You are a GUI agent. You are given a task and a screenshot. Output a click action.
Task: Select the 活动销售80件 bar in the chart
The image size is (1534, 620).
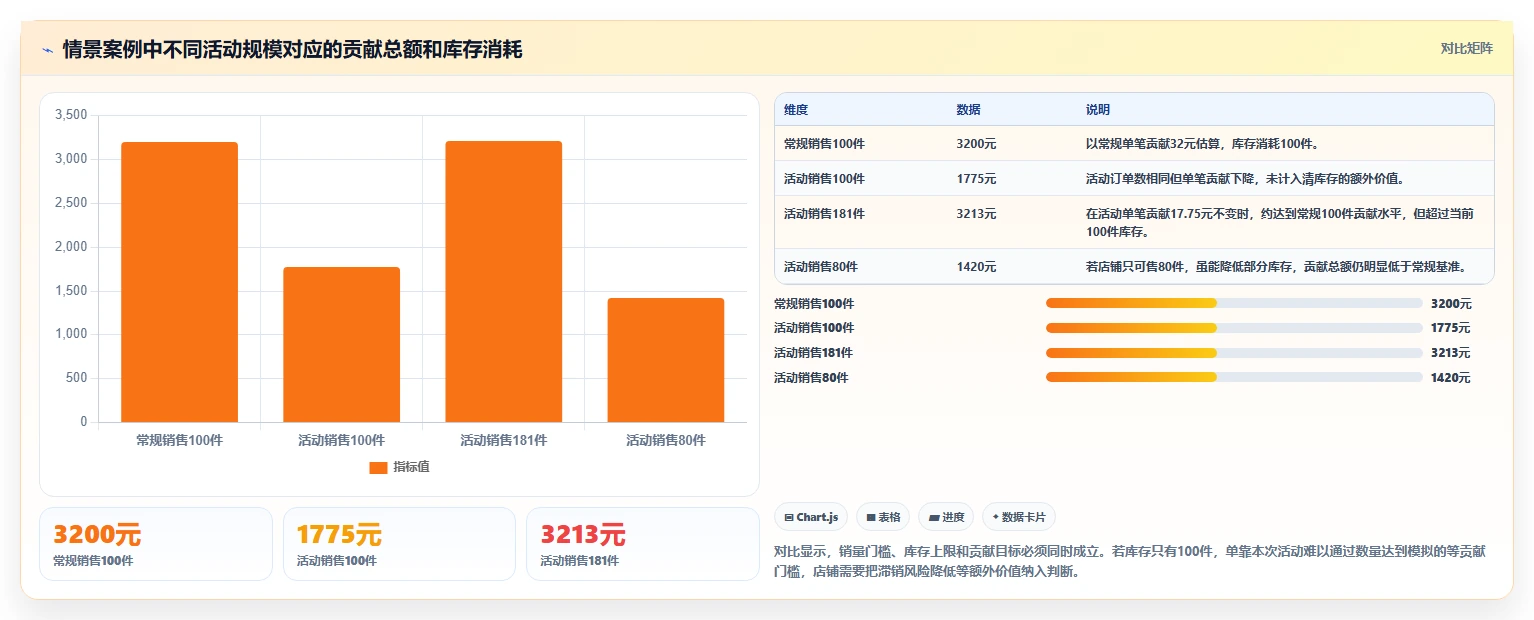[x=666, y=360]
